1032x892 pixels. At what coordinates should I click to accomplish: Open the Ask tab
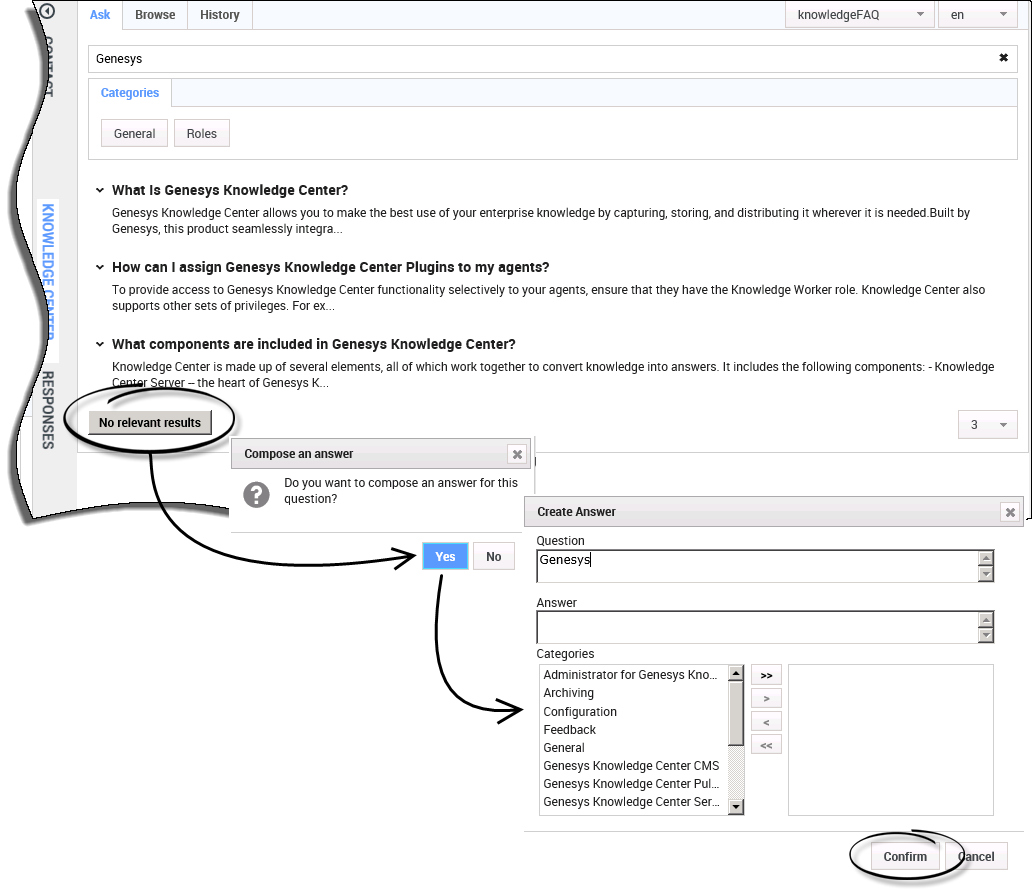[100, 14]
